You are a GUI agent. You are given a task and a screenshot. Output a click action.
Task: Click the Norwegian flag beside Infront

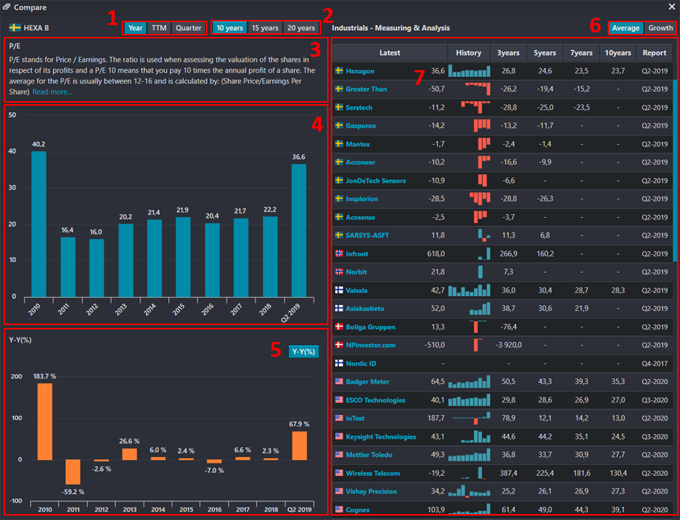(x=339, y=253)
